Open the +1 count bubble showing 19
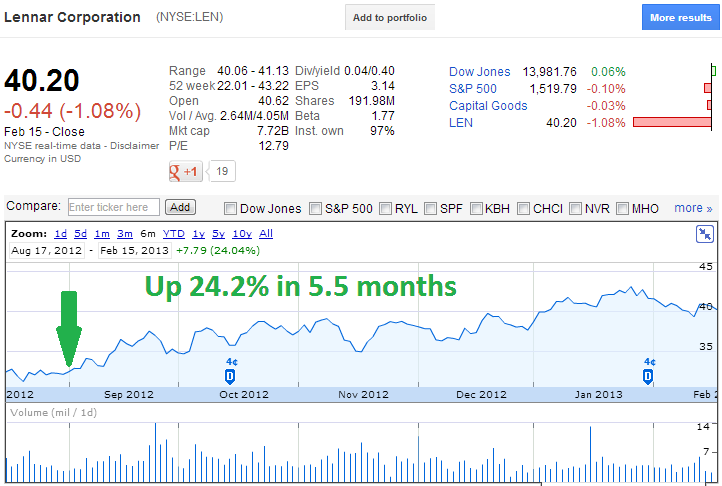722x486 pixels. pyautogui.click(x=221, y=171)
